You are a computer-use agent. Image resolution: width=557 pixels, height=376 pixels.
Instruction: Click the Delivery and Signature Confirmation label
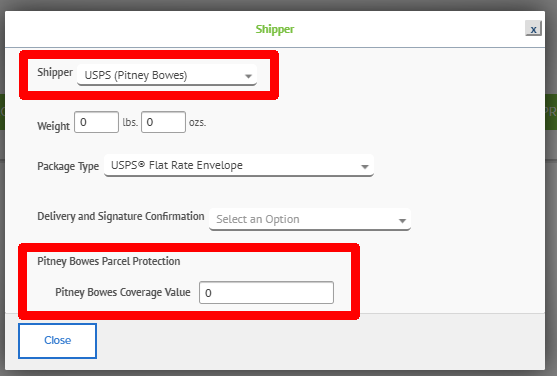[121, 216]
